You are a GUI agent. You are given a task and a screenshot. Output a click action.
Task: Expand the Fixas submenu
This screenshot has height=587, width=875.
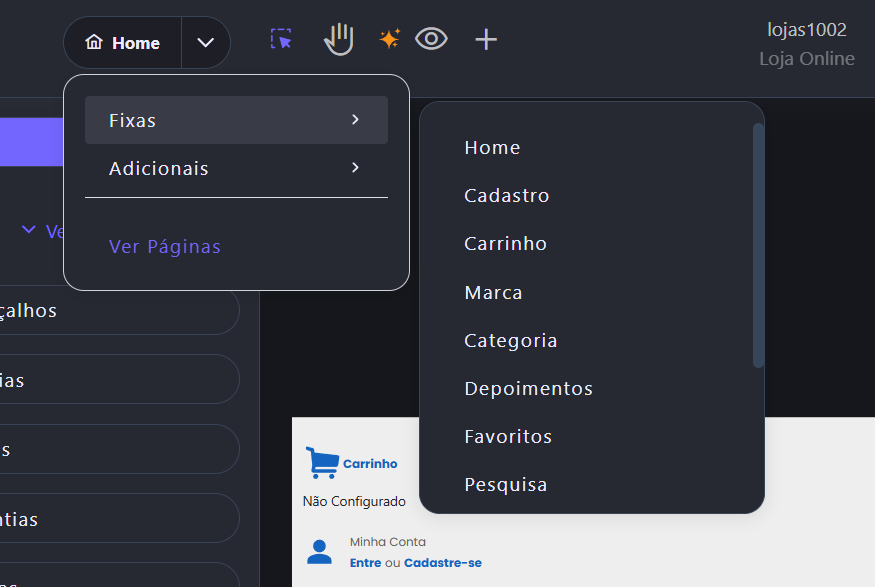[x=236, y=120]
